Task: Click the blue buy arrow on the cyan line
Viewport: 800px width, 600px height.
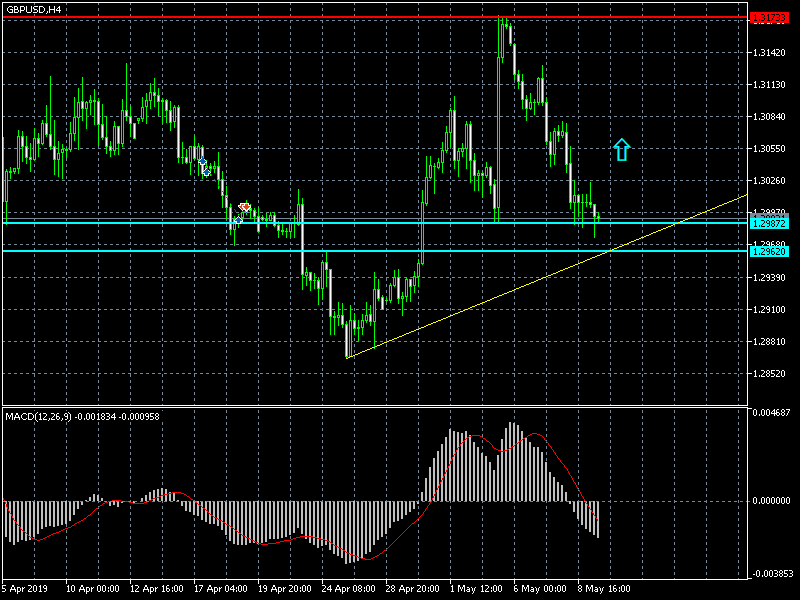Action: 238,220
